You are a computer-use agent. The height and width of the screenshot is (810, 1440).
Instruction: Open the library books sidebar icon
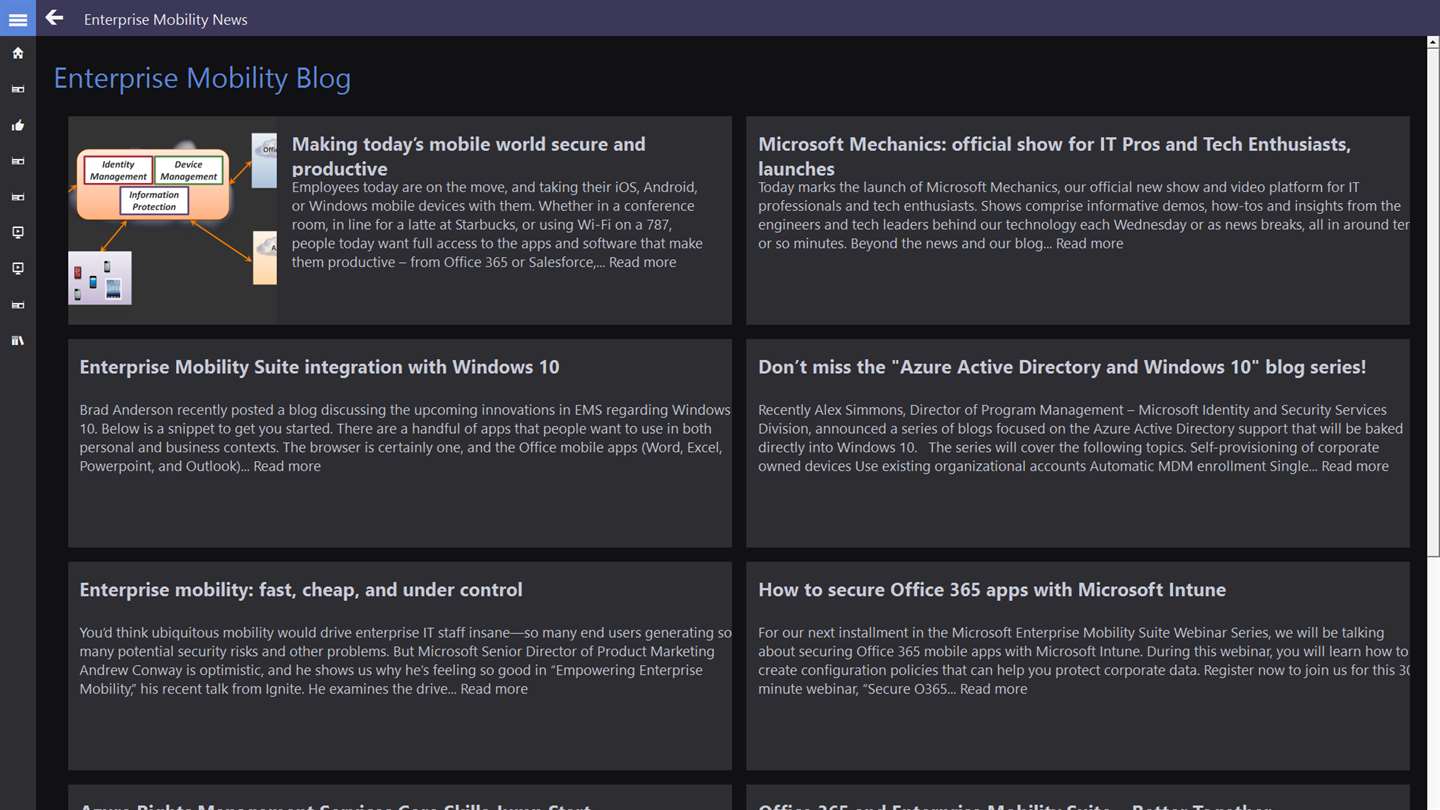click(18, 341)
